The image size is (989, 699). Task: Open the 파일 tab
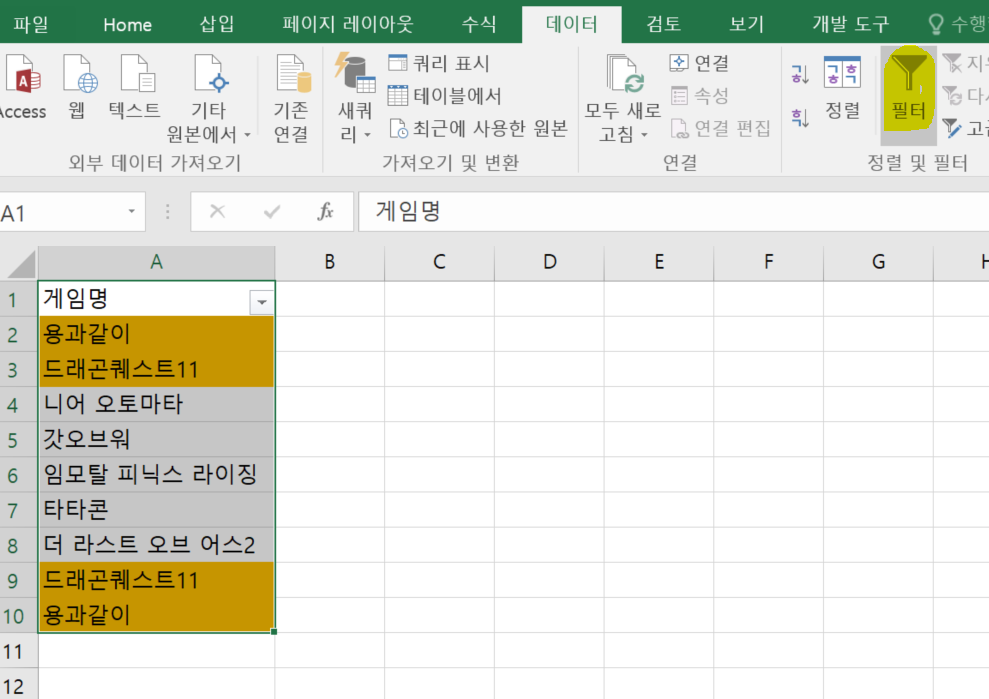click(x=31, y=25)
